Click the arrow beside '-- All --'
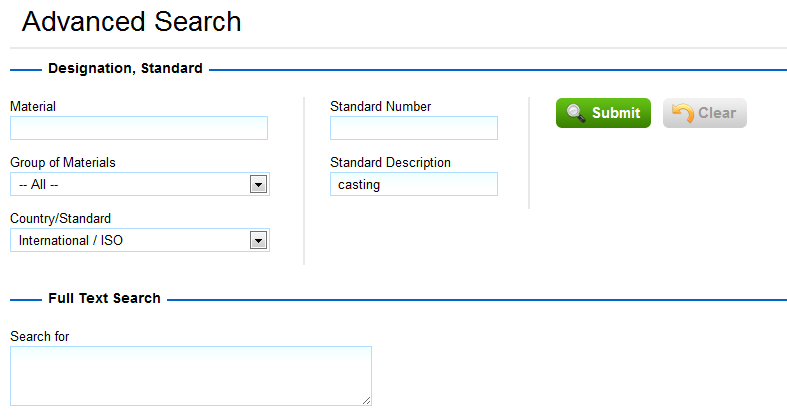The width and height of the screenshot is (787, 419). coord(258,184)
